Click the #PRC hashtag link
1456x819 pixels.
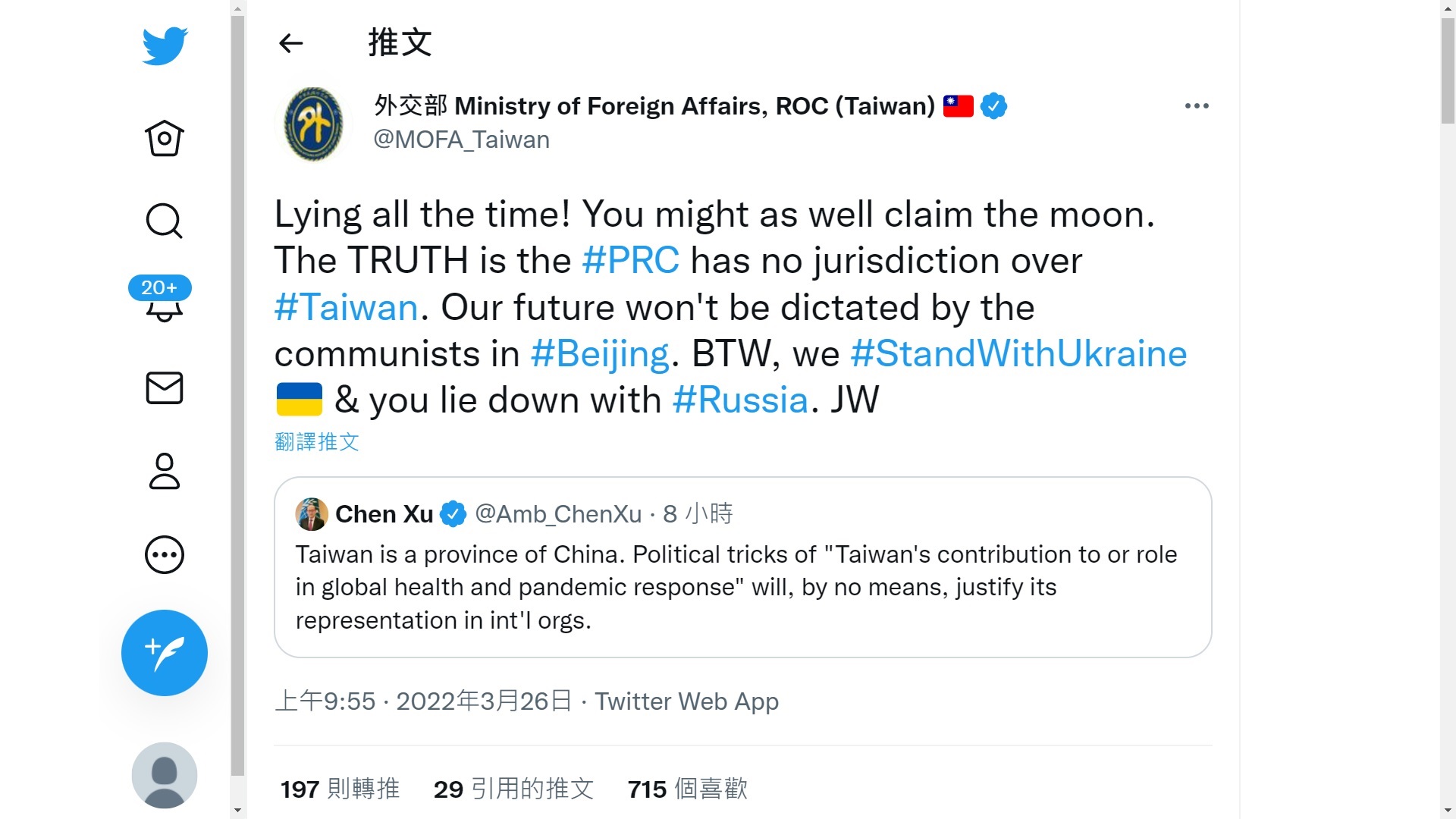630,261
